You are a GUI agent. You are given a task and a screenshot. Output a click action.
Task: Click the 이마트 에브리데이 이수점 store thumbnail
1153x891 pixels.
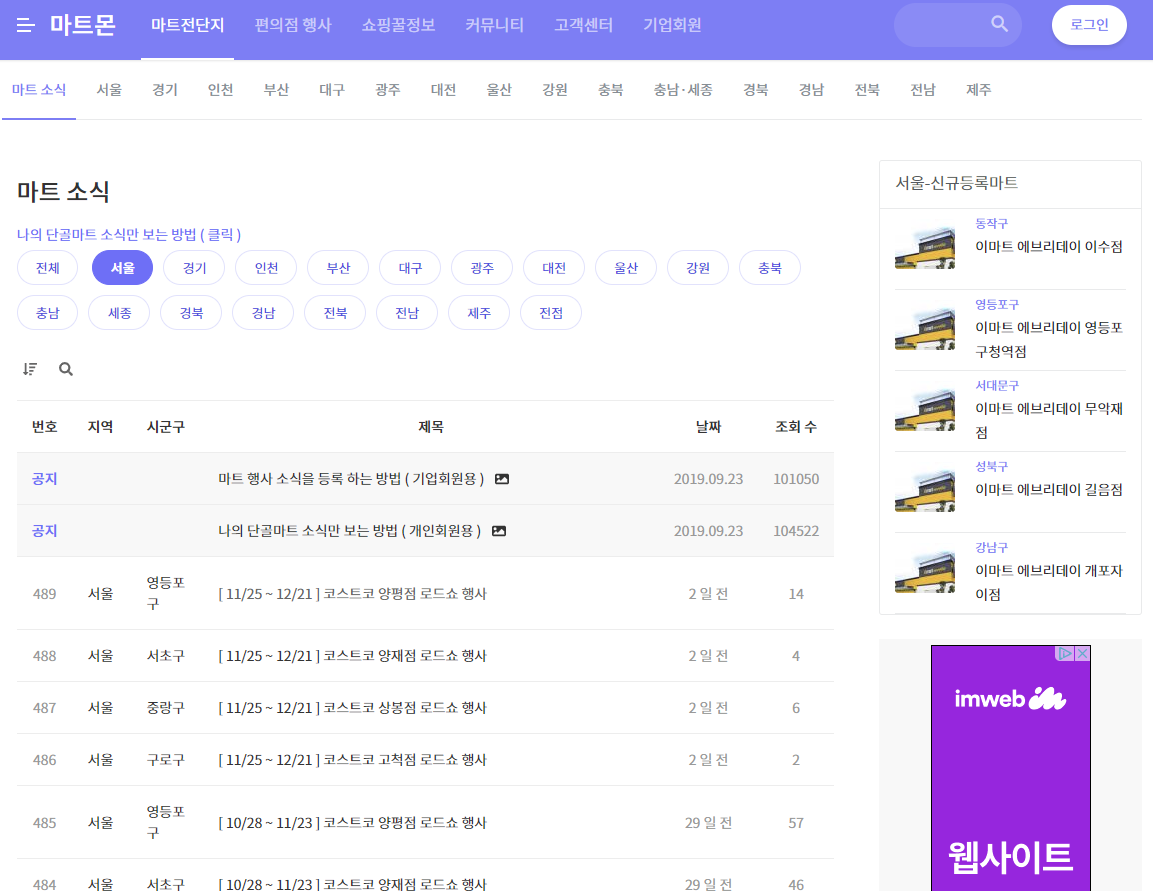tap(925, 248)
